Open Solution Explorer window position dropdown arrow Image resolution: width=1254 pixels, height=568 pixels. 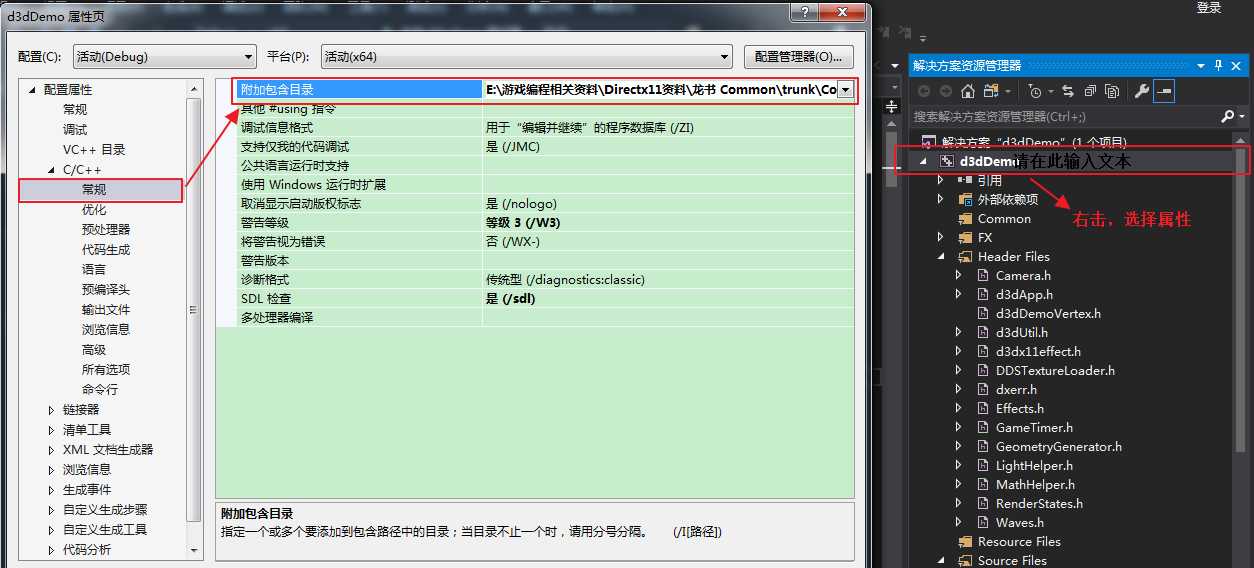click(1202, 65)
